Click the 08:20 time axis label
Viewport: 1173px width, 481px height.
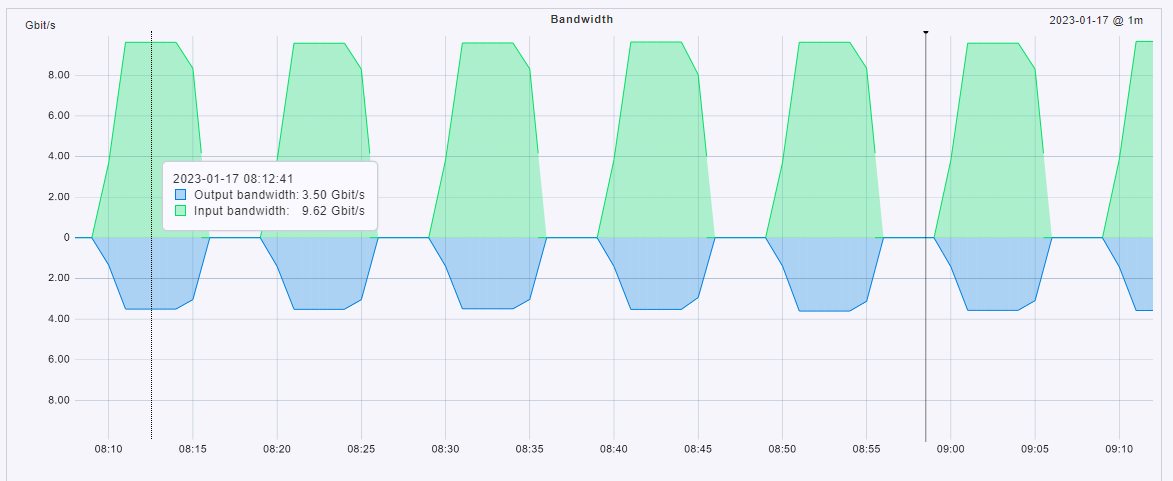[x=277, y=449]
